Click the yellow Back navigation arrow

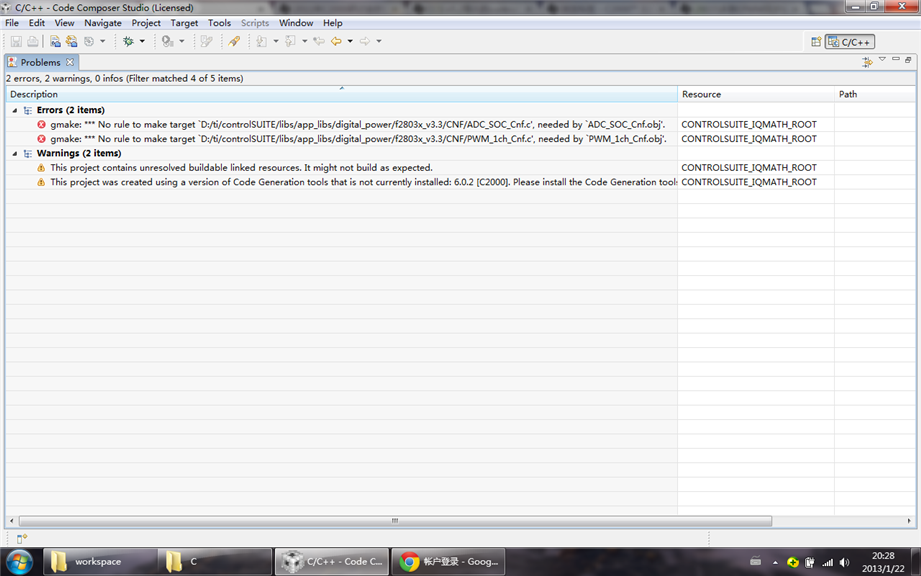coord(336,41)
